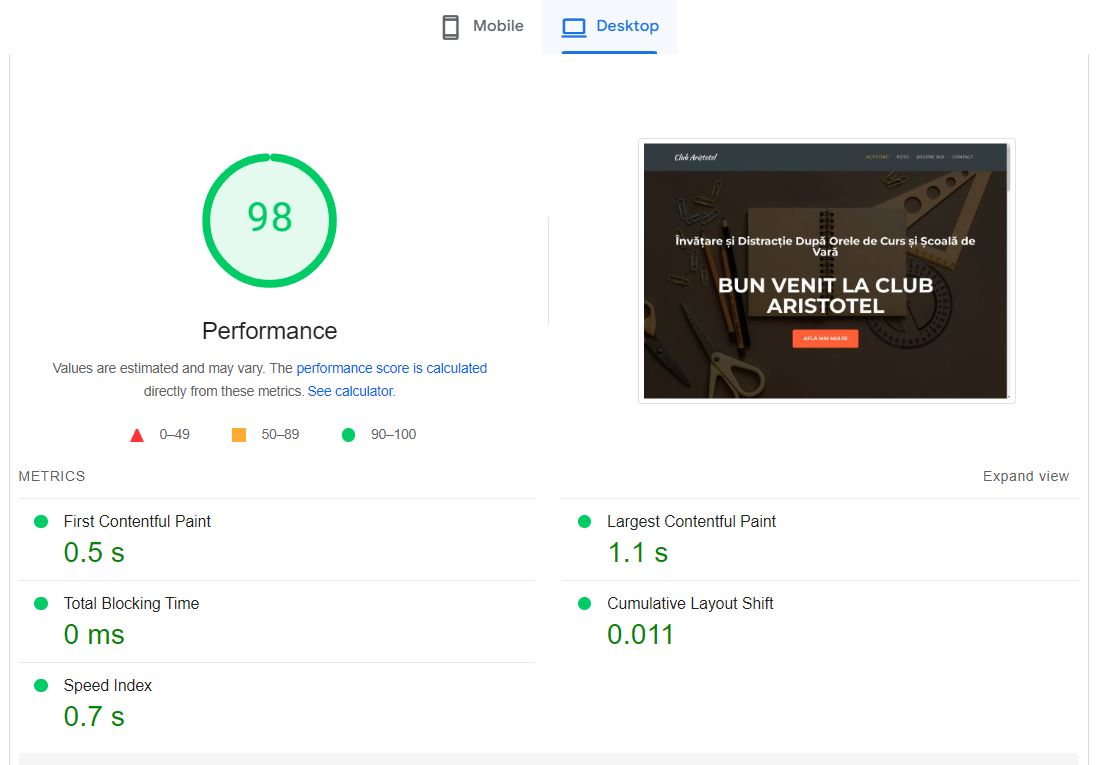Click the Club Aristotel page screenshot thumbnail

[826, 271]
